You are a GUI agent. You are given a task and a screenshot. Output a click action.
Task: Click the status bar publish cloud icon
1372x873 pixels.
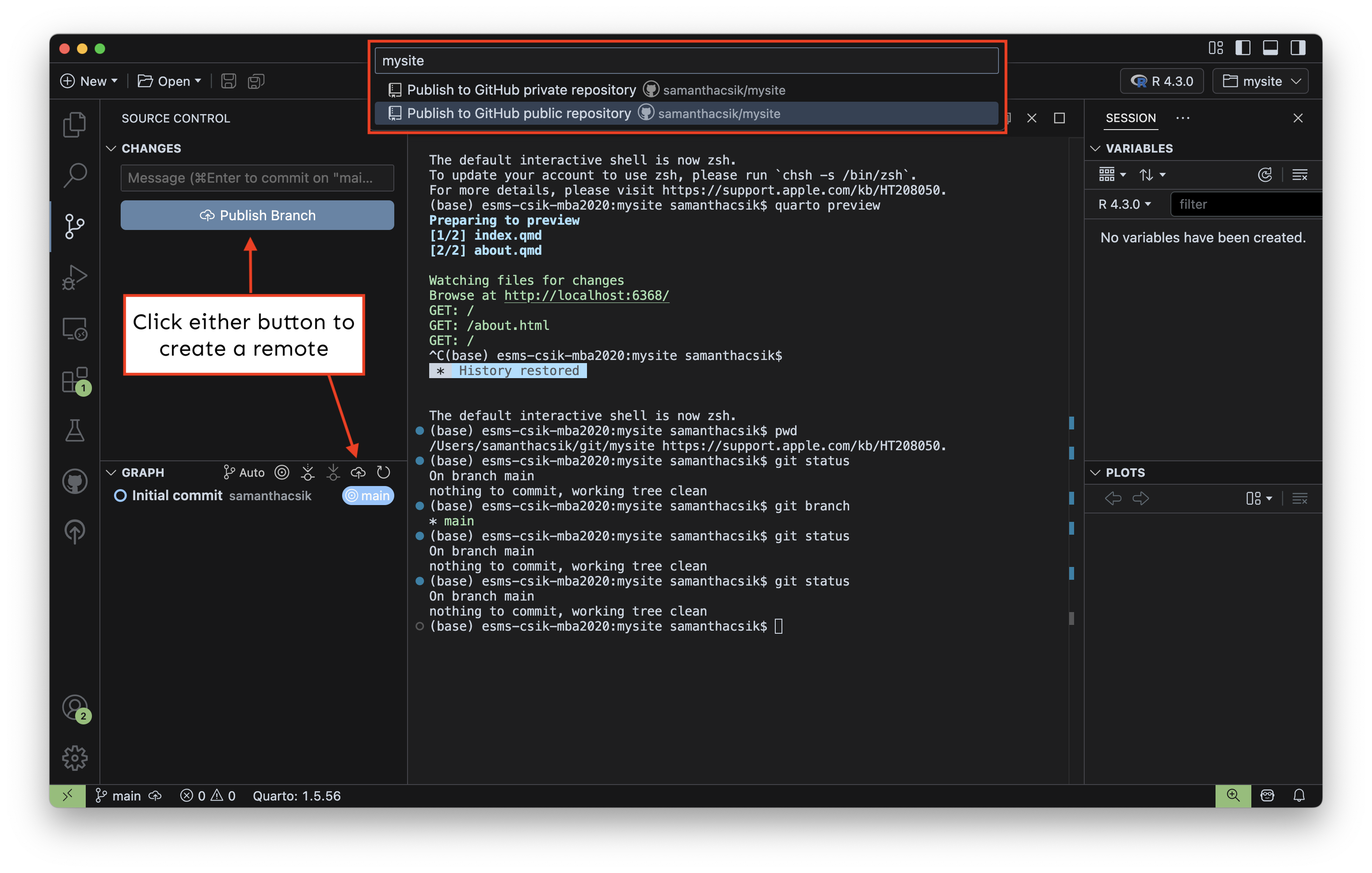[155, 796]
